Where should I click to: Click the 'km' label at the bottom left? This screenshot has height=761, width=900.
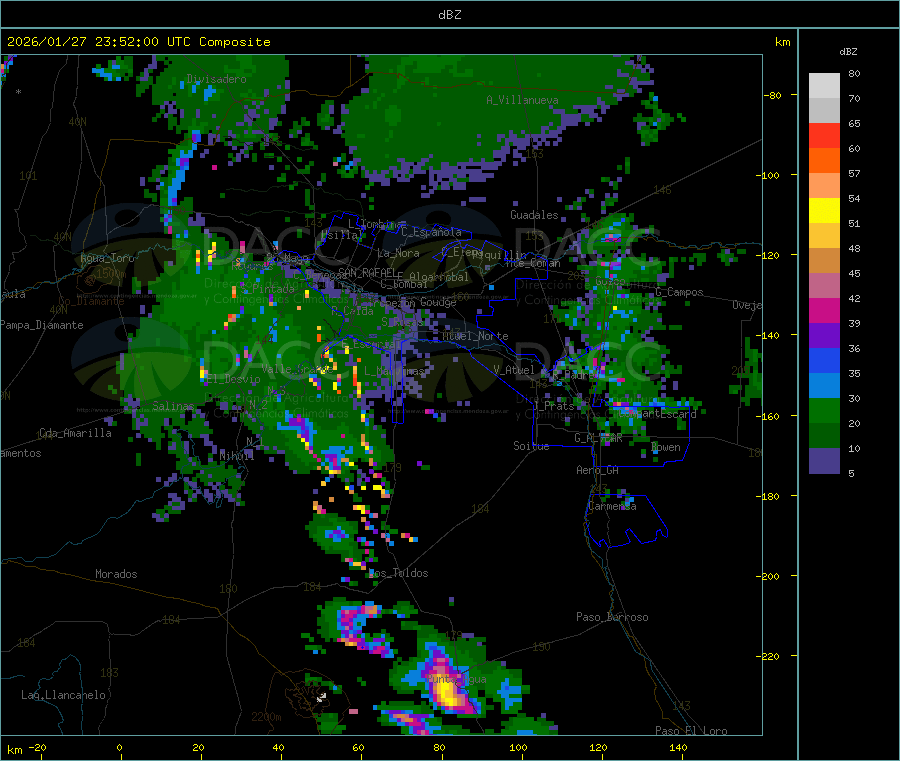click(14, 750)
